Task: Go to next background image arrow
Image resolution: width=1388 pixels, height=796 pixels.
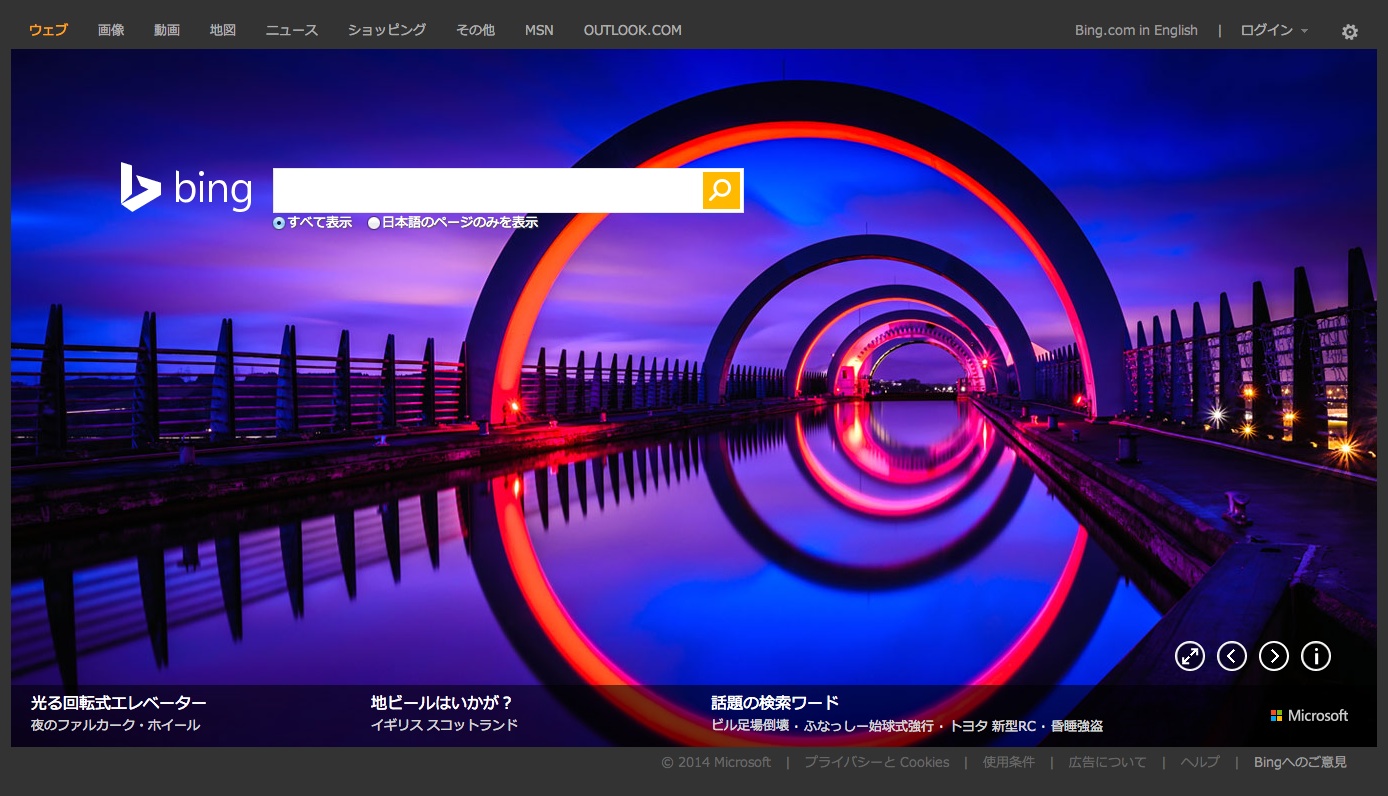Action: click(x=1273, y=656)
